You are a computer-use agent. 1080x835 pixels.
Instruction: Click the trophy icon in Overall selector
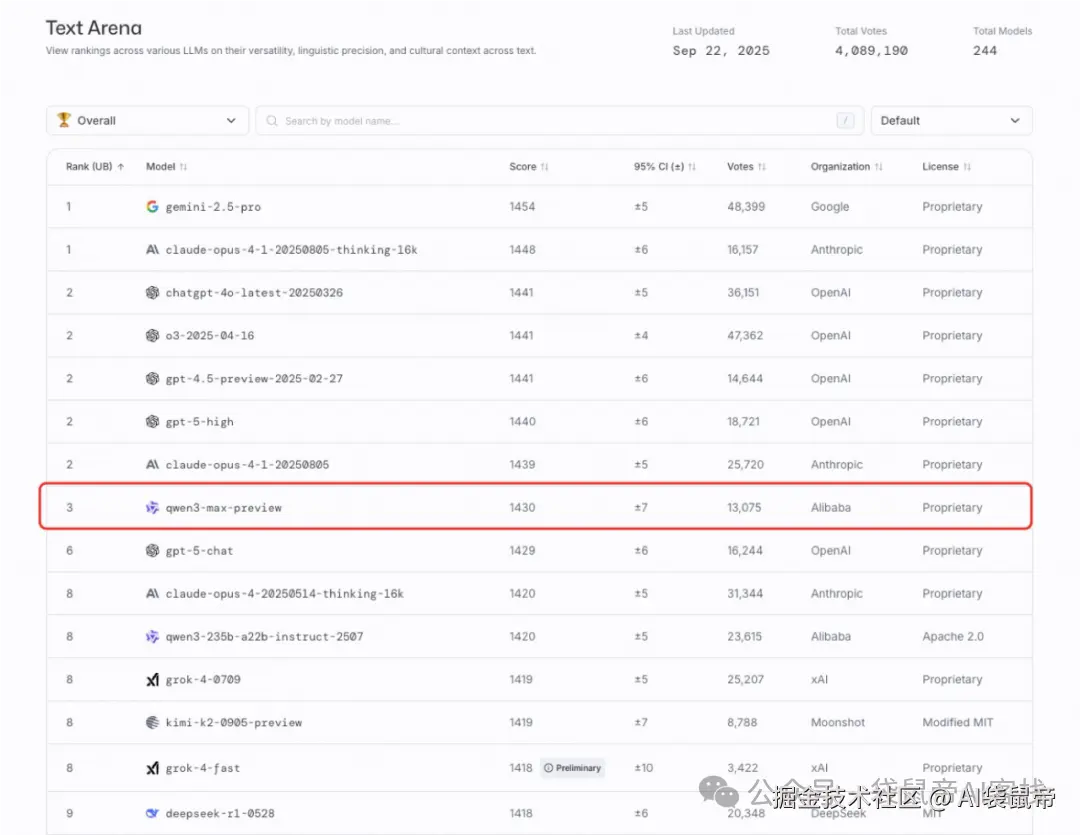pyautogui.click(x=64, y=120)
